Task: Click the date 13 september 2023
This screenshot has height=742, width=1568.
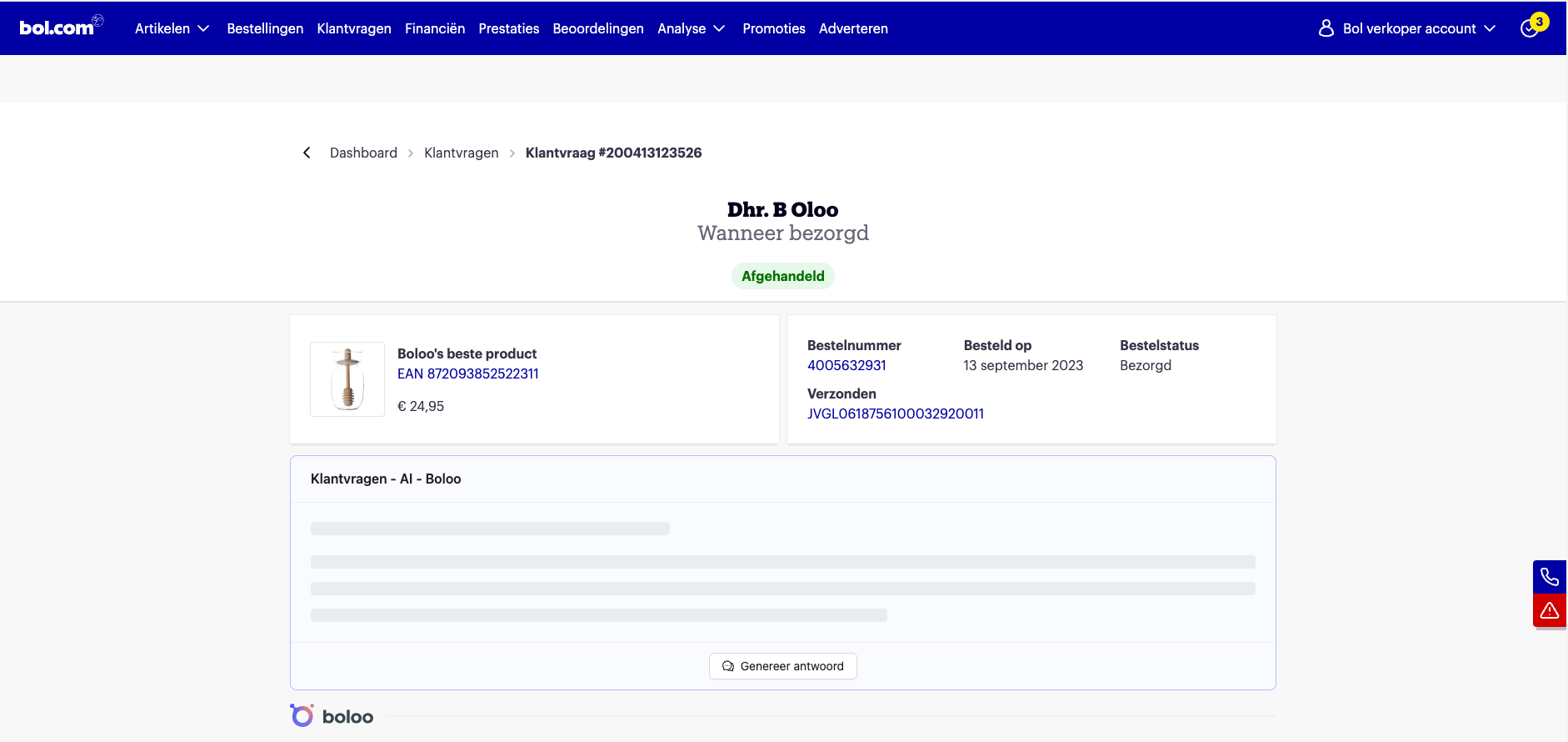Action: [1023, 365]
